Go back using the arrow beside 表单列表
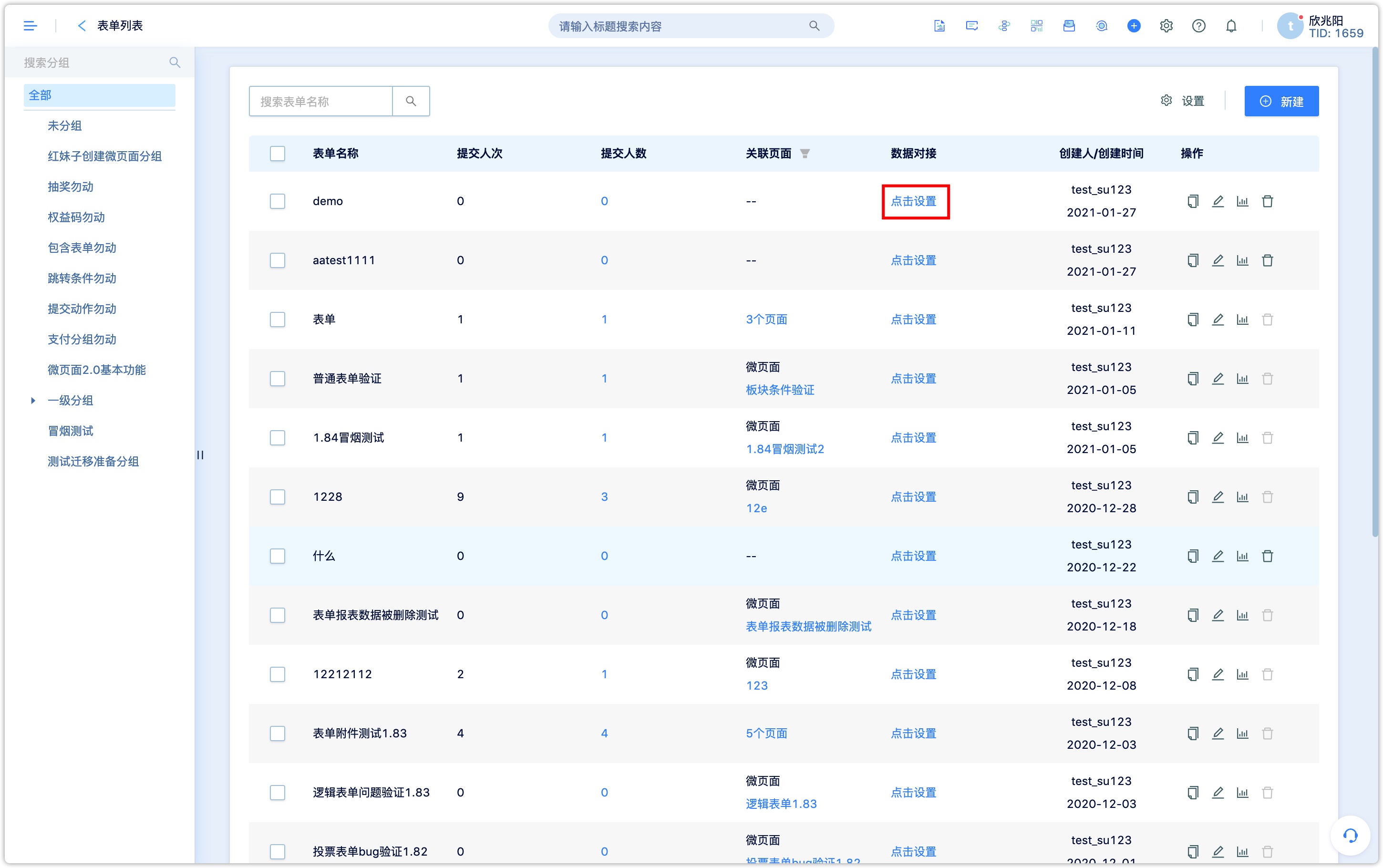Image resolution: width=1383 pixels, height=868 pixels. [82, 26]
